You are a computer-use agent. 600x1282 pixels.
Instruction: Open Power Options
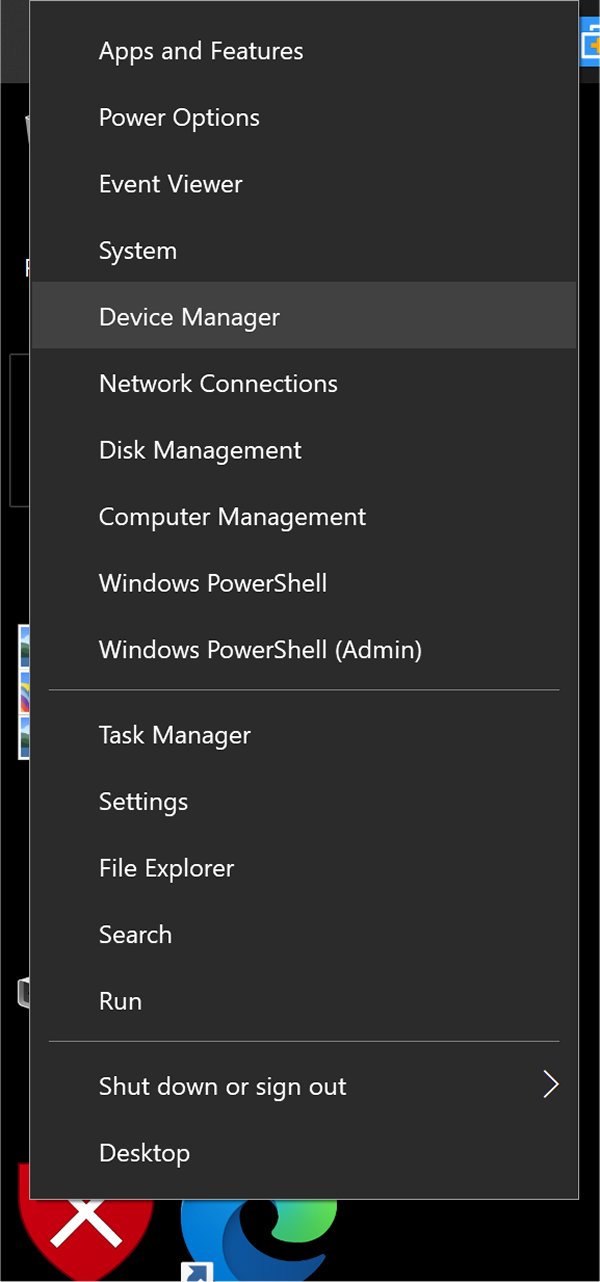click(178, 117)
